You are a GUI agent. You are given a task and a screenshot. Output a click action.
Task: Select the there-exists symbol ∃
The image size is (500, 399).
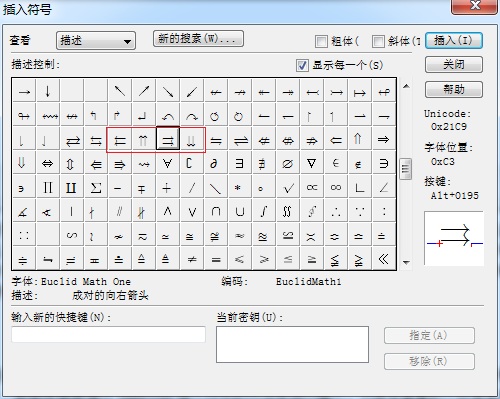click(x=240, y=163)
